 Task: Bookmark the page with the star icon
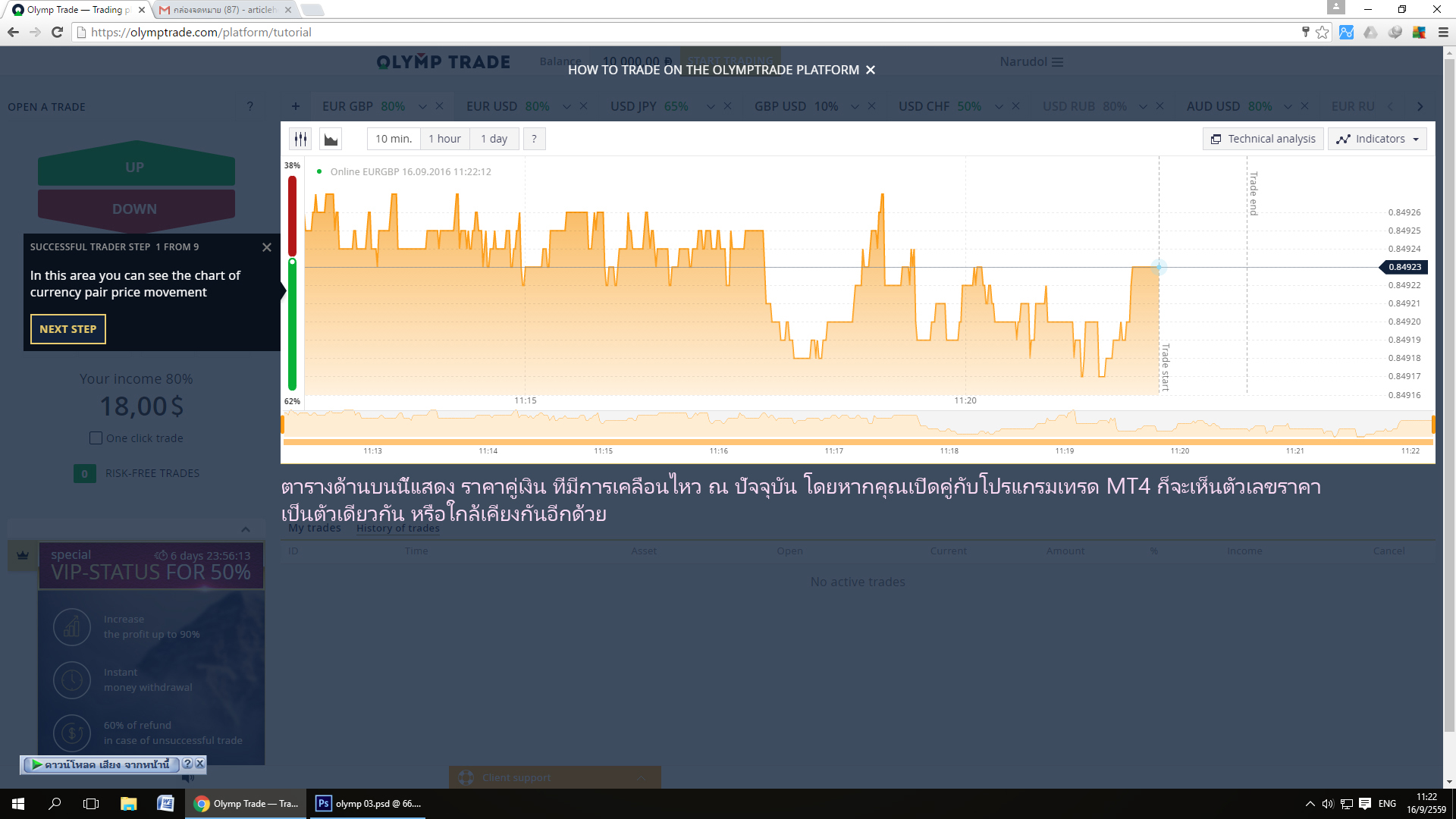(x=1323, y=32)
